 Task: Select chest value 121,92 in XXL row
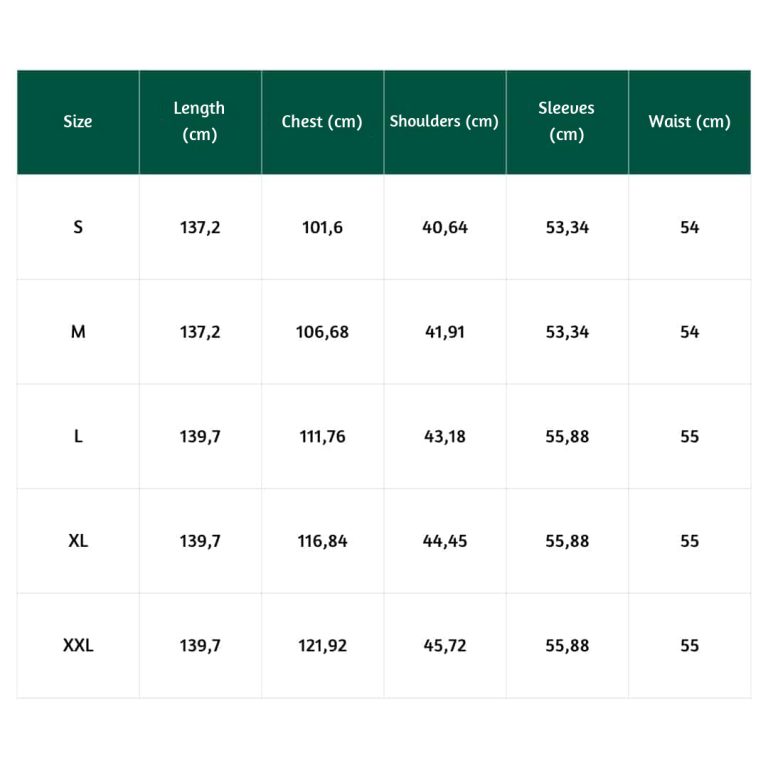pyautogui.click(x=322, y=646)
